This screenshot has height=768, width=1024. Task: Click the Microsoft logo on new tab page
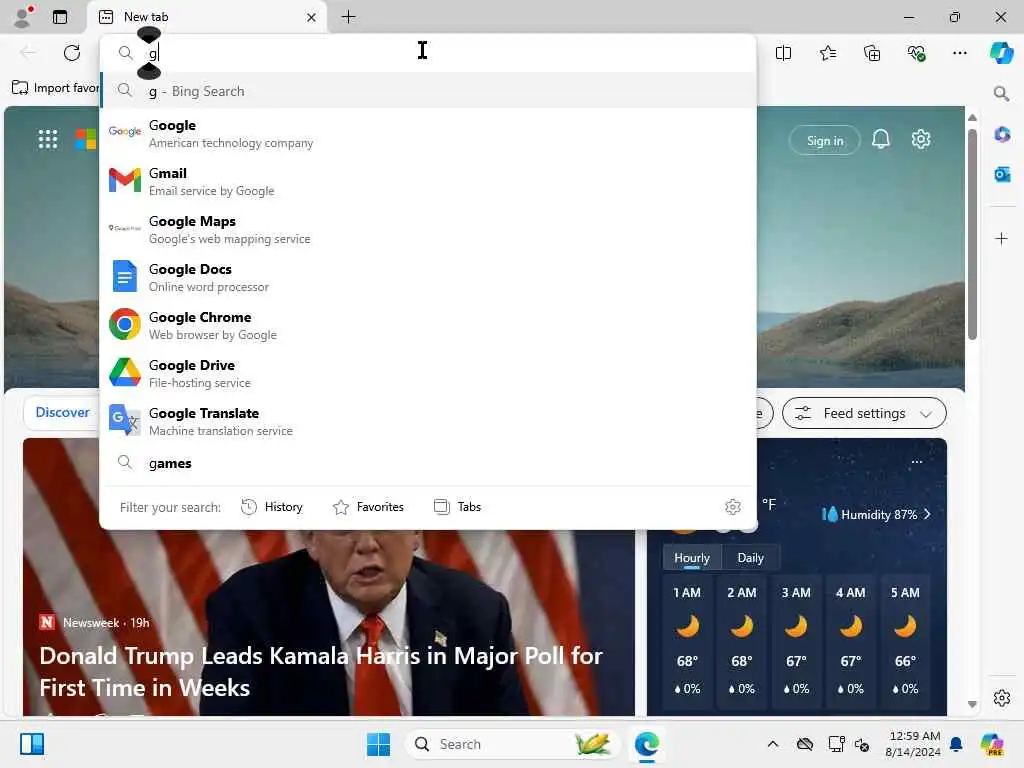tap(85, 139)
